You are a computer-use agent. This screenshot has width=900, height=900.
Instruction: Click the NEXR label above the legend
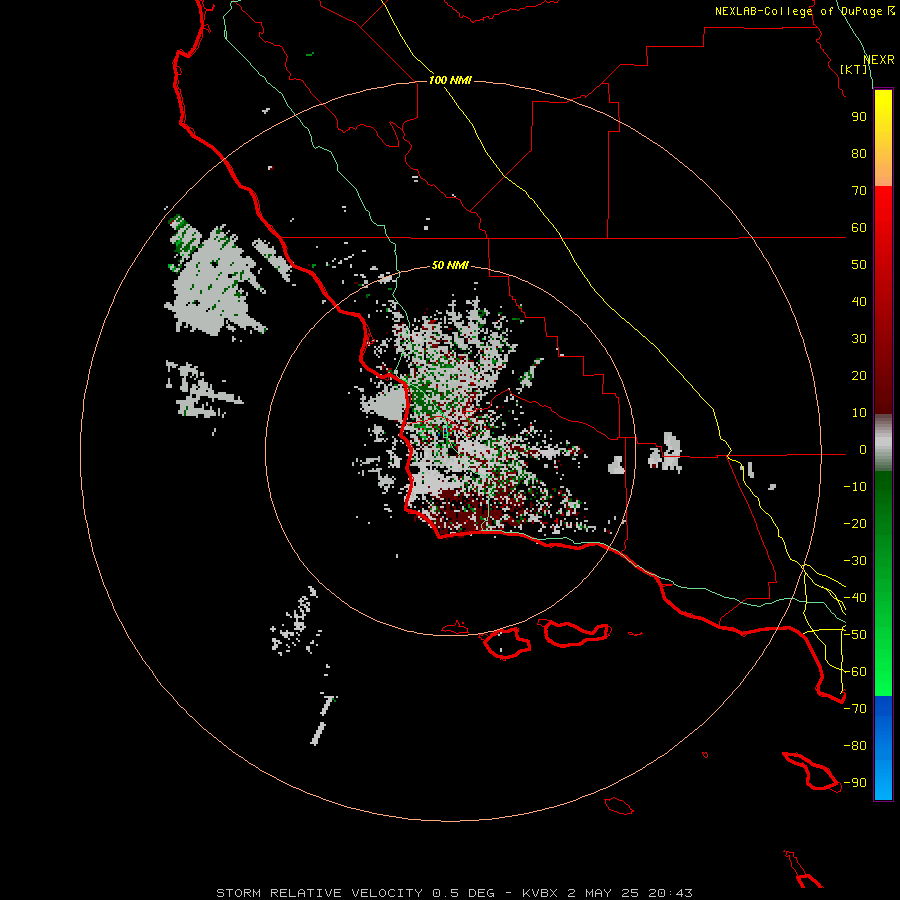879,60
